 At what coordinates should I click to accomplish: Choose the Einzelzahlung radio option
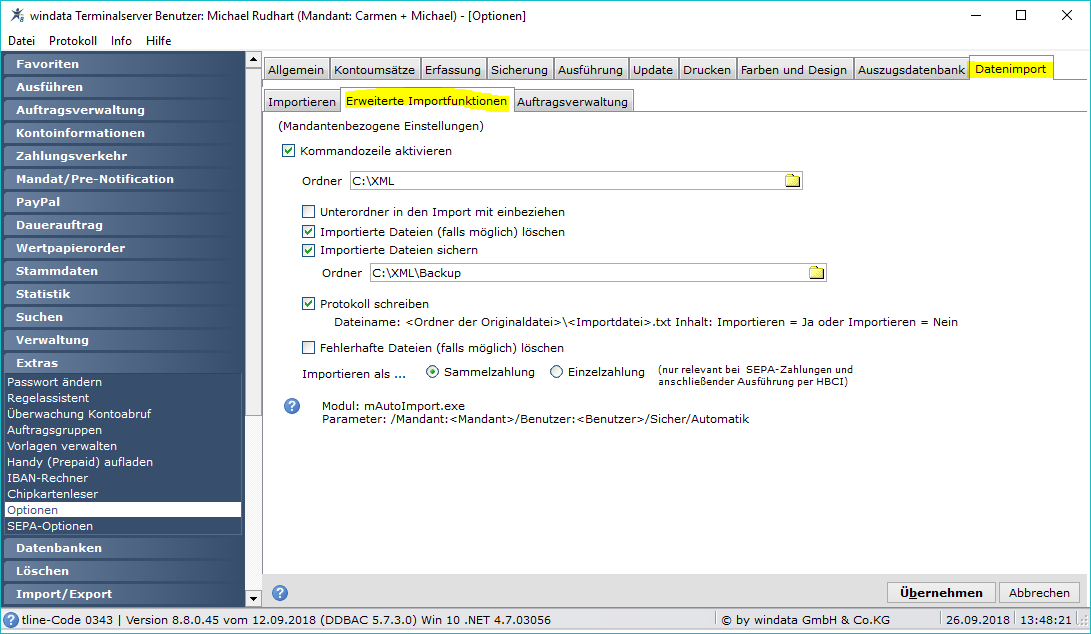point(556,372)
